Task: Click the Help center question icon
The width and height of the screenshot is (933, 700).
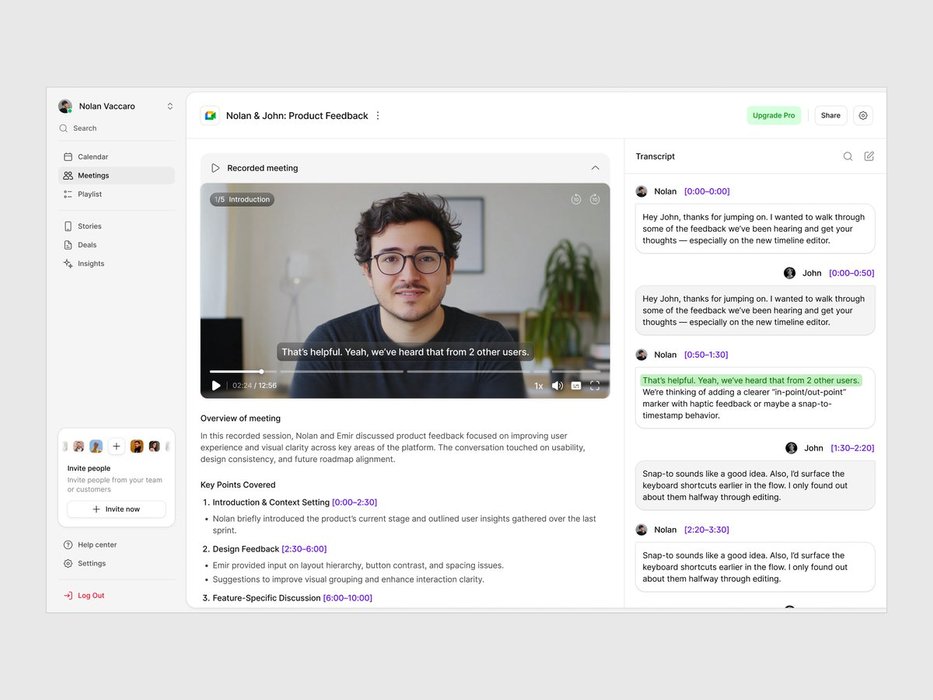Action: point(68,545)
